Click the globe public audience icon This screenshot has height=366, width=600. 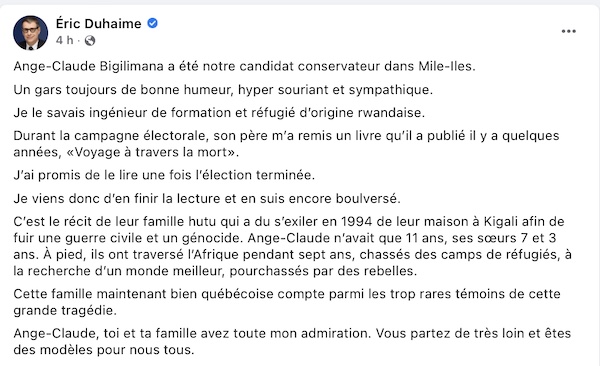pyautogui.click(x=90, y=40)
